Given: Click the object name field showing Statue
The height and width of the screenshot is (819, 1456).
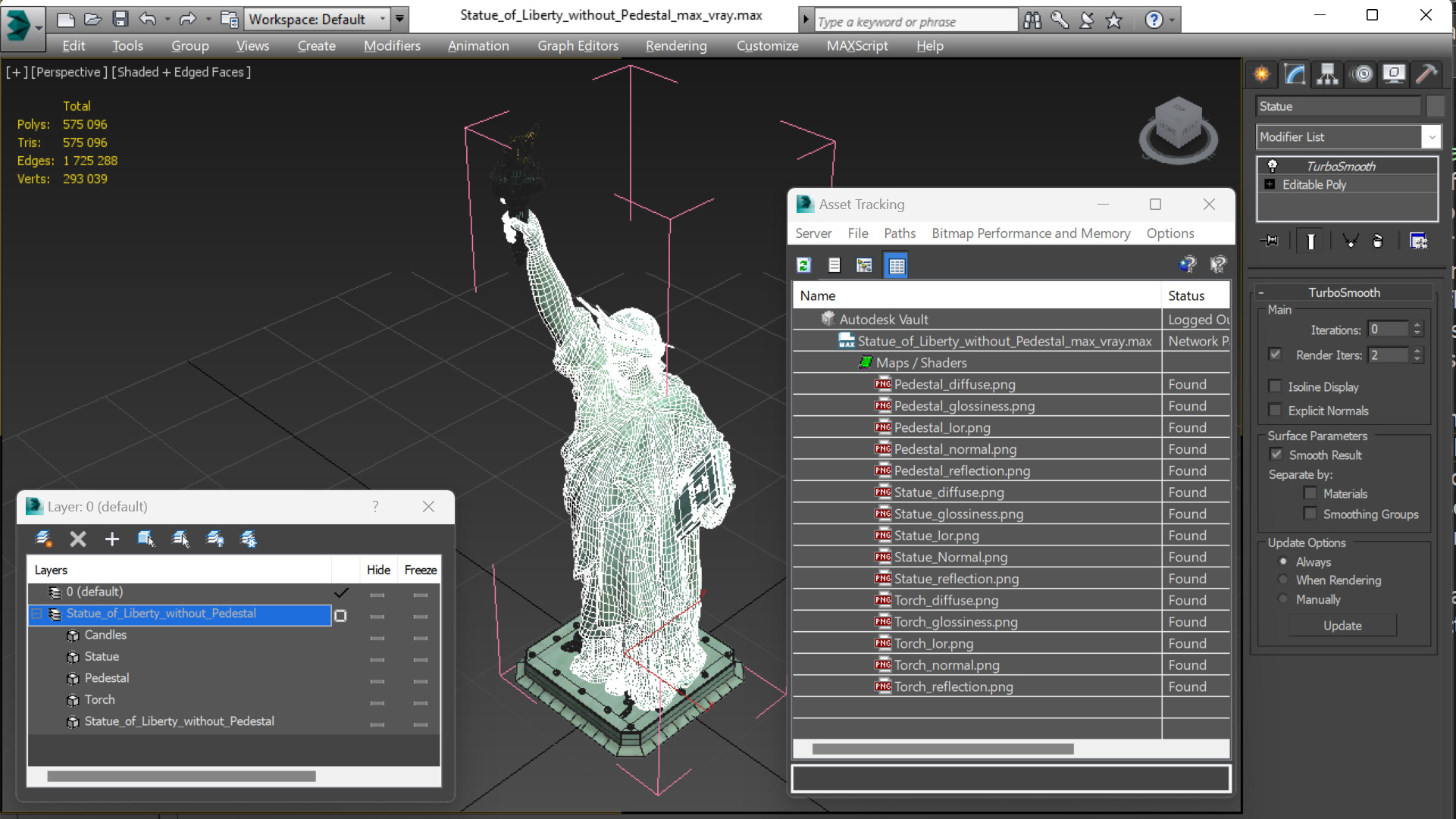Looking at the screenshot, I should tap(1338, 106).
